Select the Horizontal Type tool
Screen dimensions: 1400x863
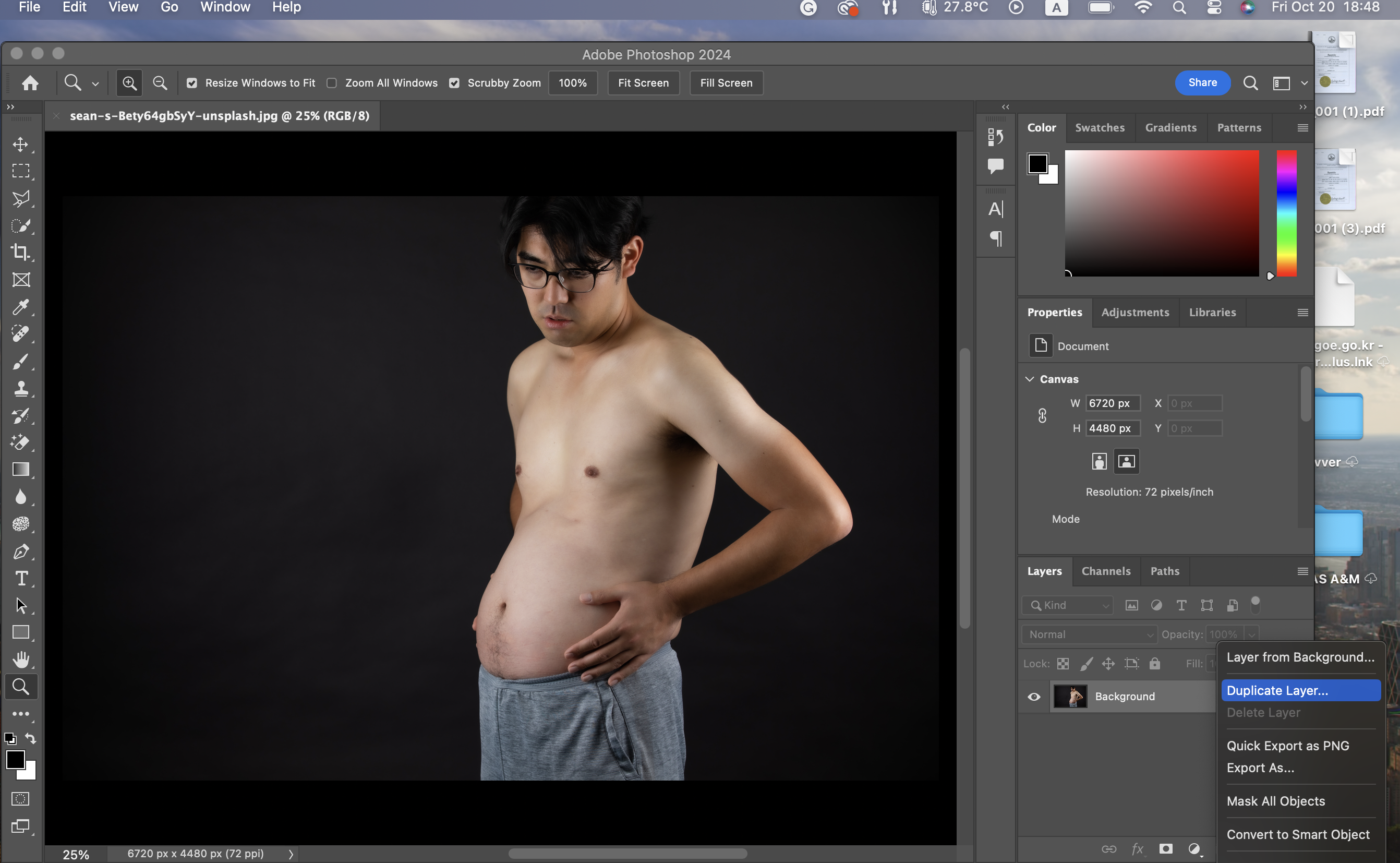(x=20, y=579)
